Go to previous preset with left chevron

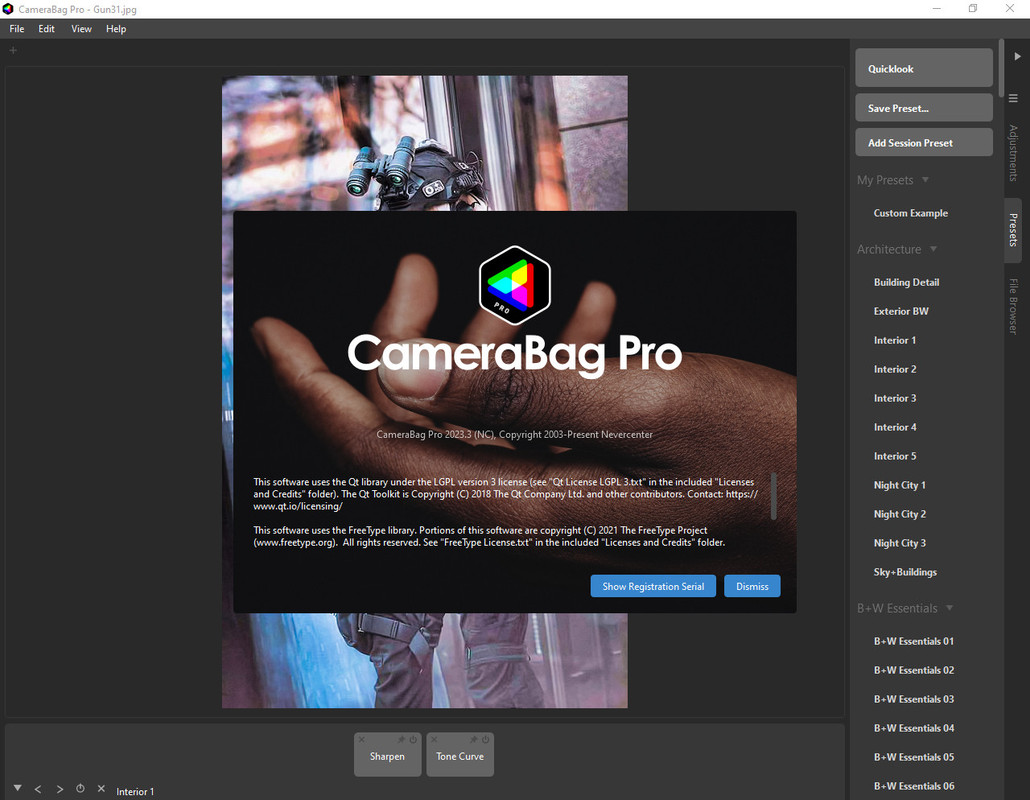[38, 789]
